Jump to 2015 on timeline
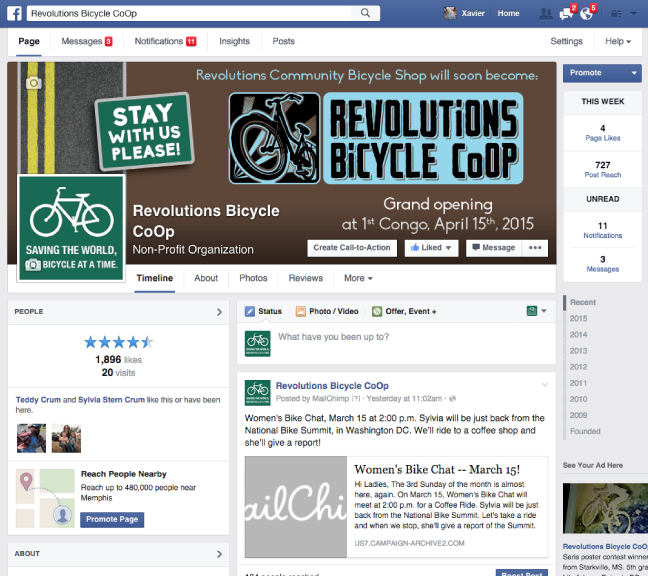This screenshot has height=576, width=648. coord(578,319)
